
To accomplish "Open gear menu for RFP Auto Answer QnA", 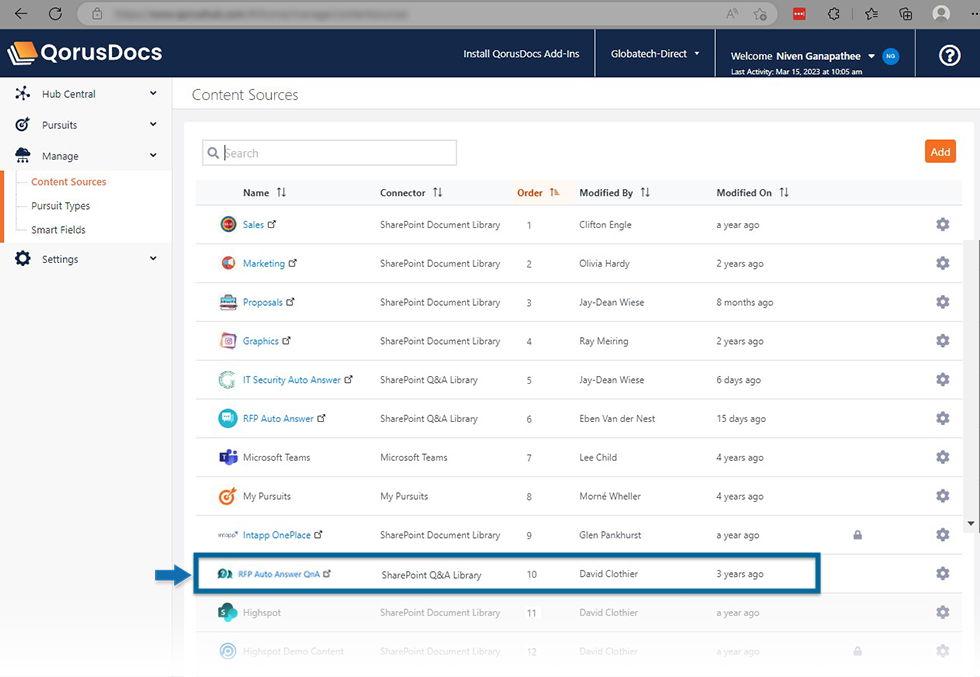I will pyautogui.click(x=942, y=573).
